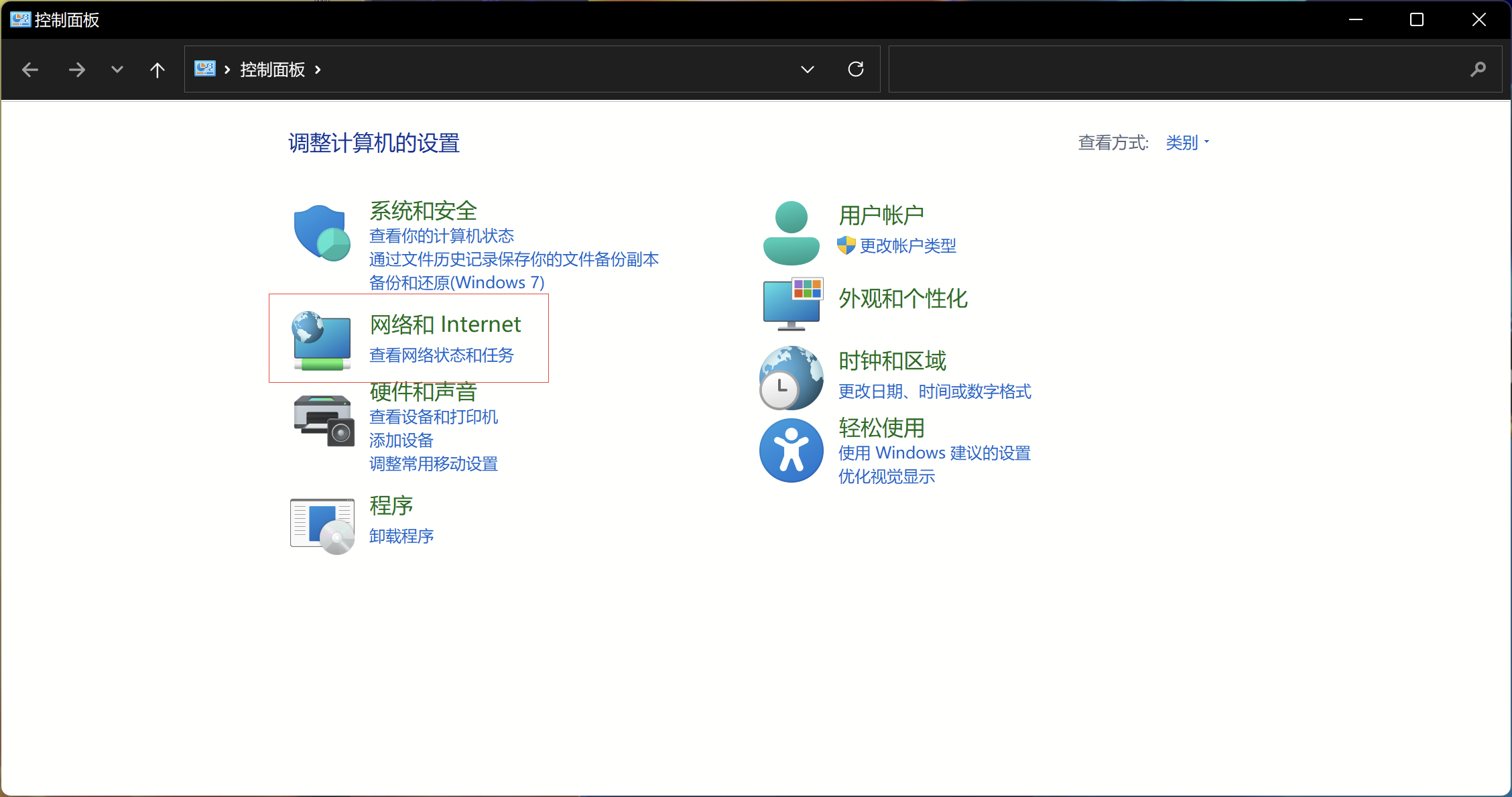Screen dimensions: 1512x797
Task: Click the refresh button in the address bar
Action: pos(856,69)
